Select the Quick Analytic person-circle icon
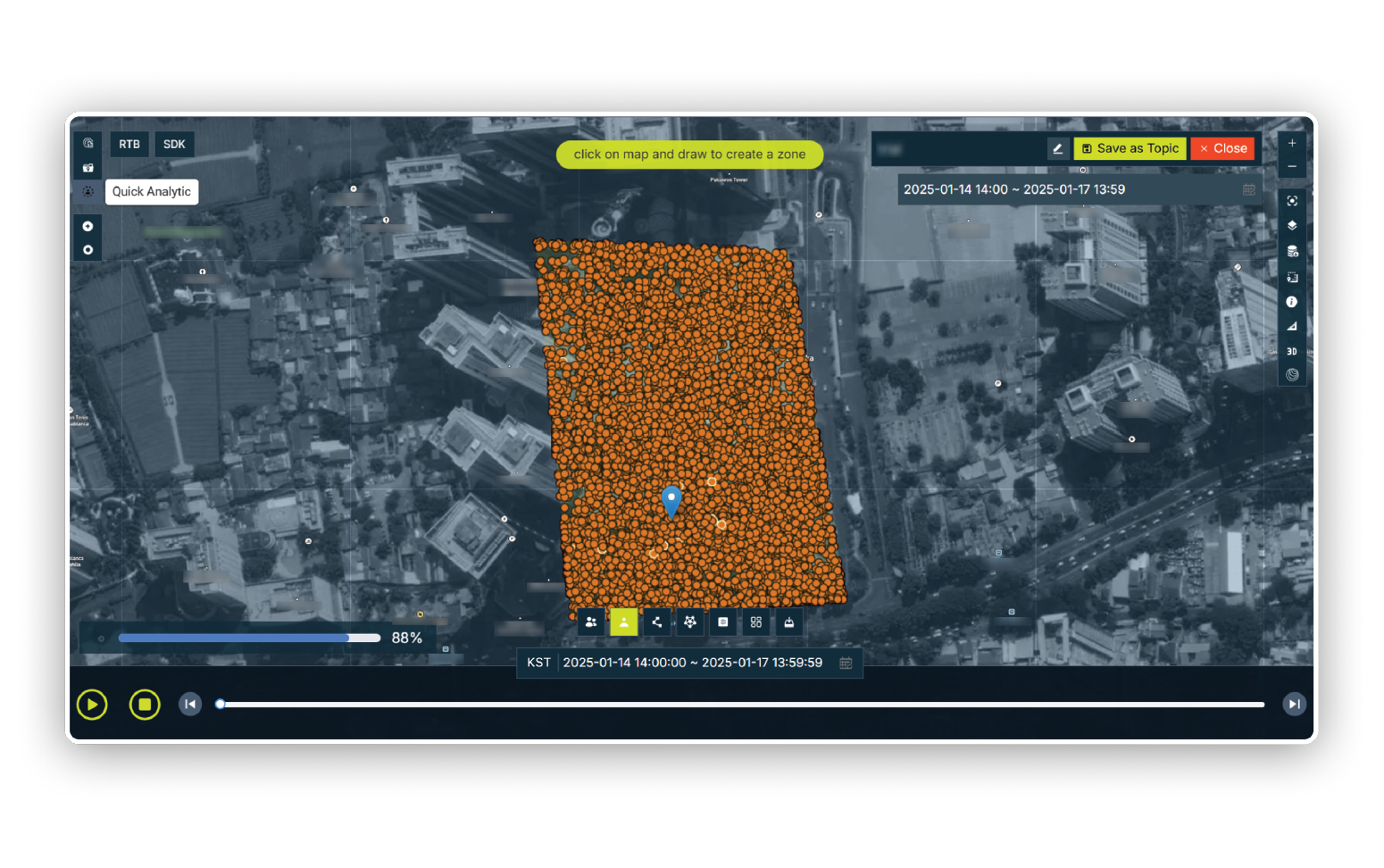1384x868 pixels. pyautogui.click(x=88, y=191)
